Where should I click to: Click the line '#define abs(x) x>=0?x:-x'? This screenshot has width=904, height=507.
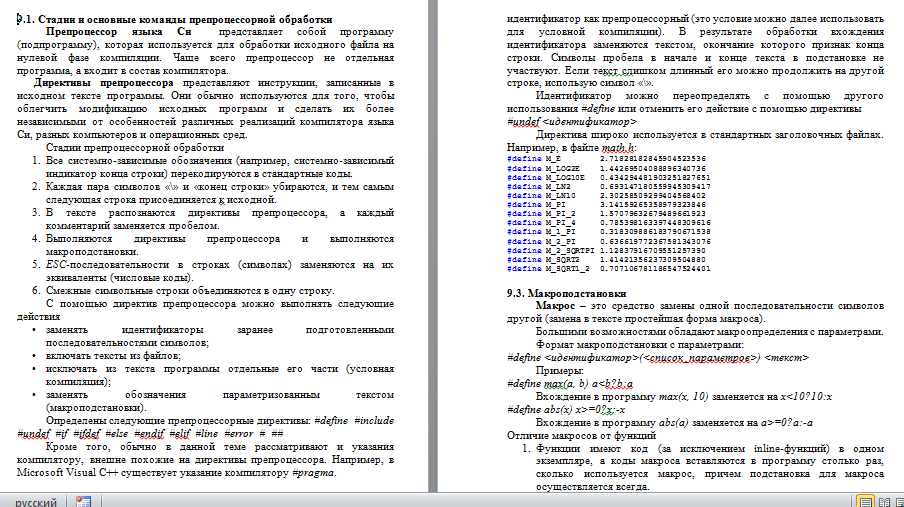[566, 409]
